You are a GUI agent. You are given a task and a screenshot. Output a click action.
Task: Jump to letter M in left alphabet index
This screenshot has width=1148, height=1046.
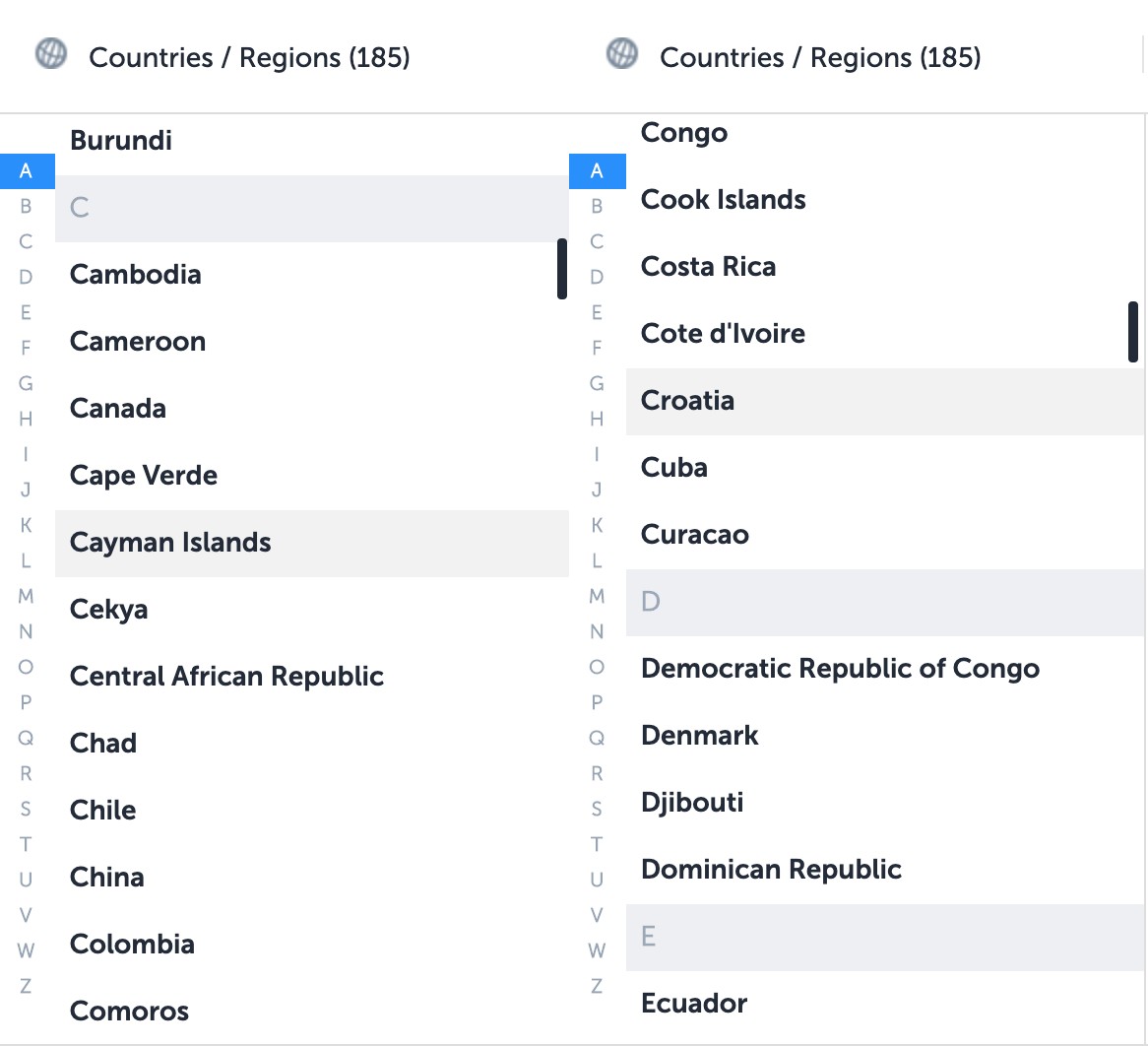(27, 596)
